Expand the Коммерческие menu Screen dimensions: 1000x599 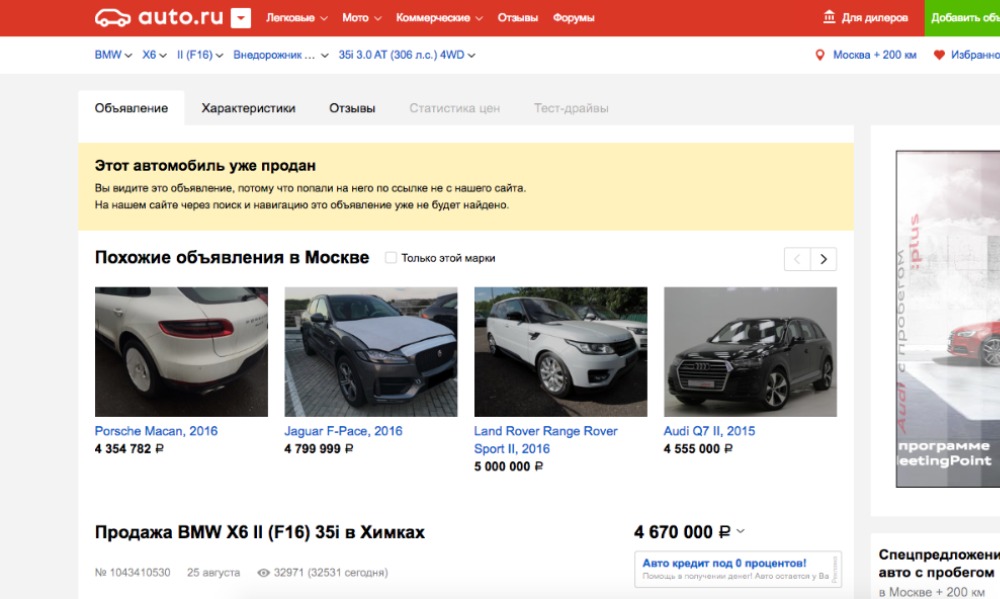click(439, 18)
